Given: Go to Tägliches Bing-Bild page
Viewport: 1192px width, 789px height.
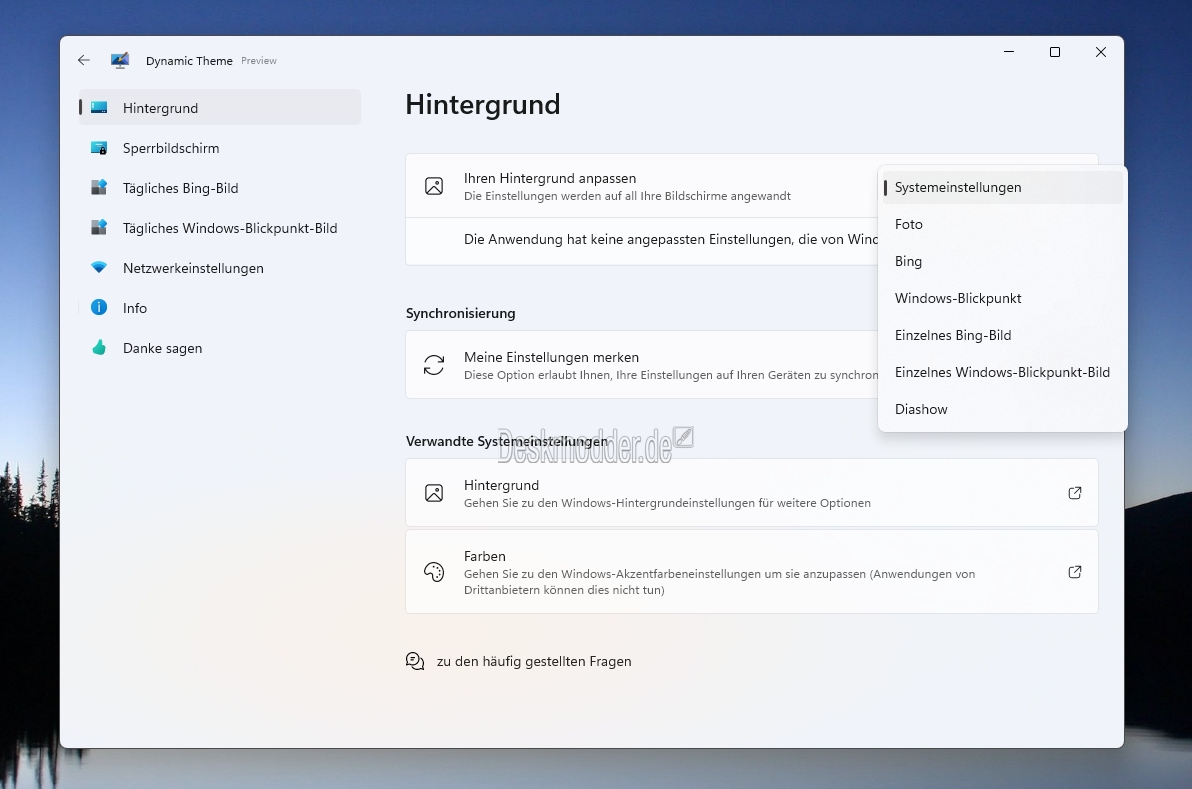Looking at the screenshot, I should [x=220, y=188].
